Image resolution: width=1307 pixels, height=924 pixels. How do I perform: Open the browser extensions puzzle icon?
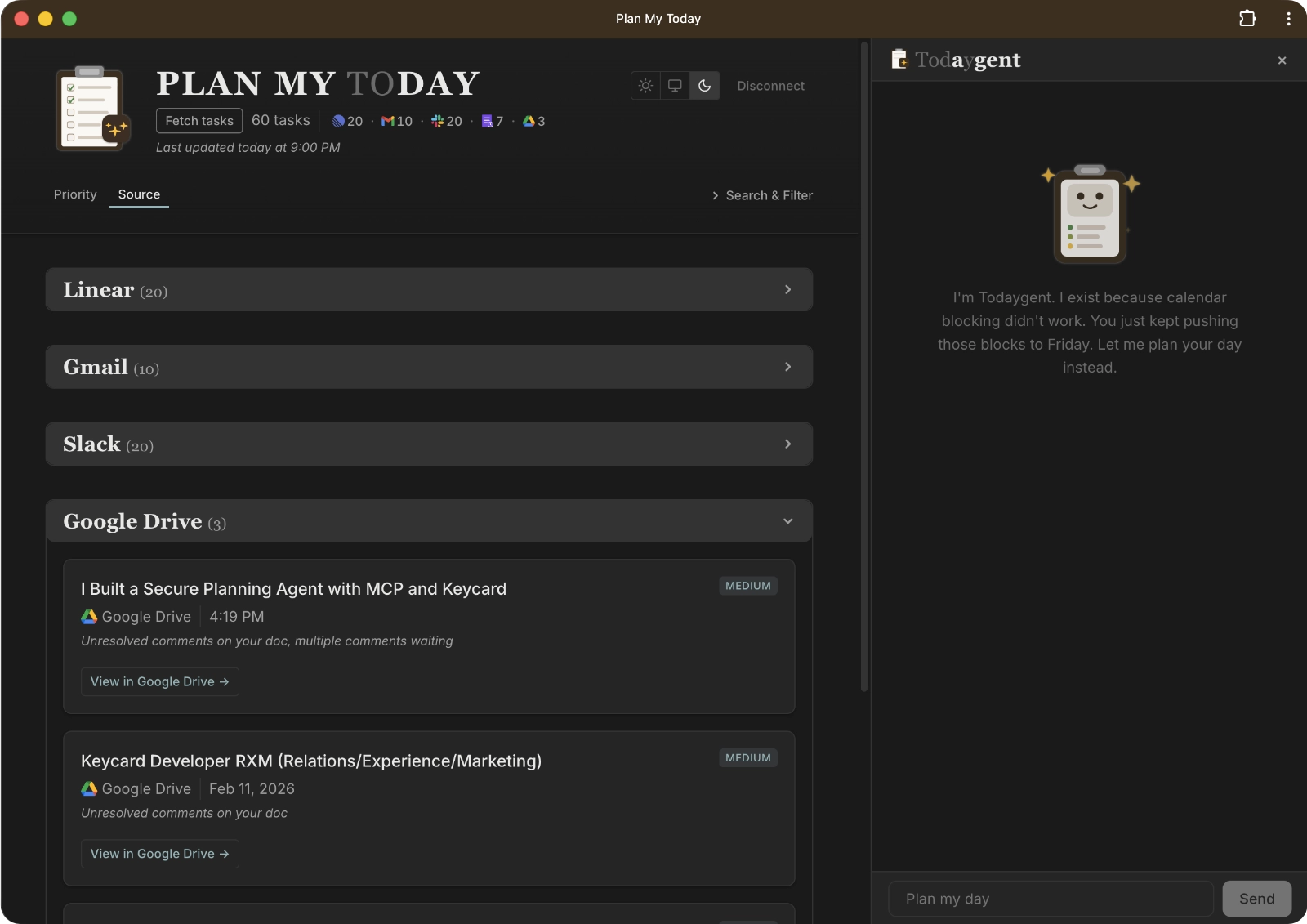[x=1247, y=18]
